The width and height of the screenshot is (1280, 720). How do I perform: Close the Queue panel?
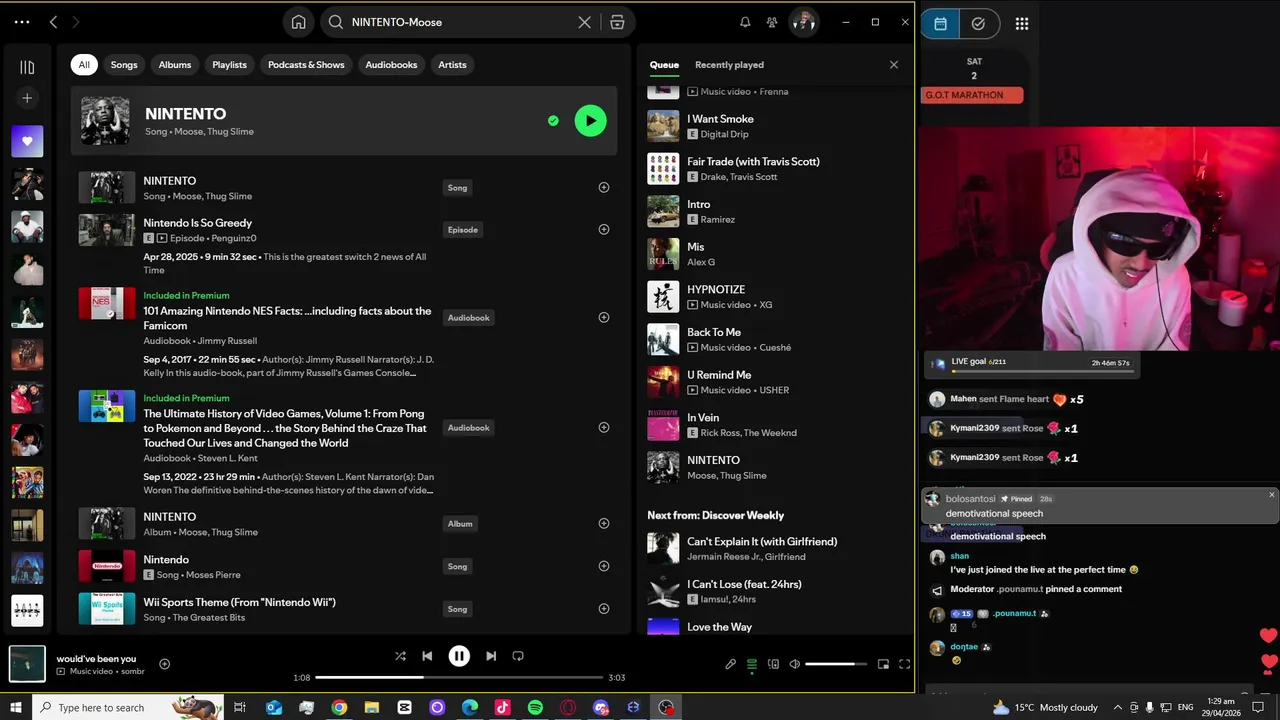(893, 65)
